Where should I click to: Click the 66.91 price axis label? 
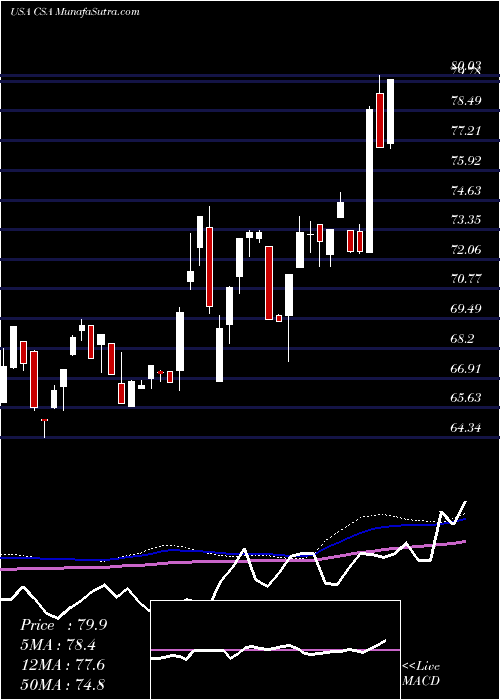click(467, 368)
